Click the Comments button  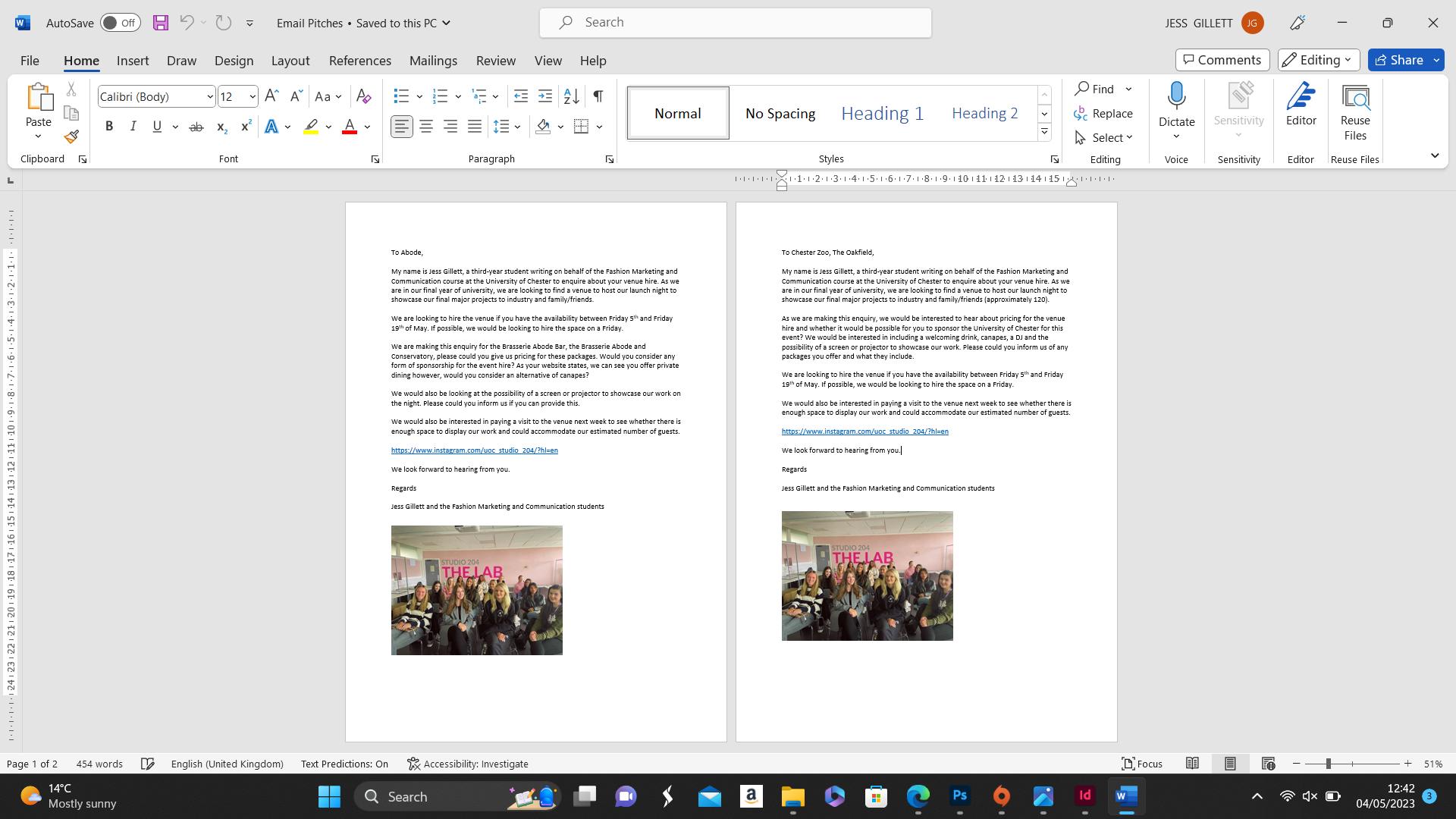point(1222,60)
